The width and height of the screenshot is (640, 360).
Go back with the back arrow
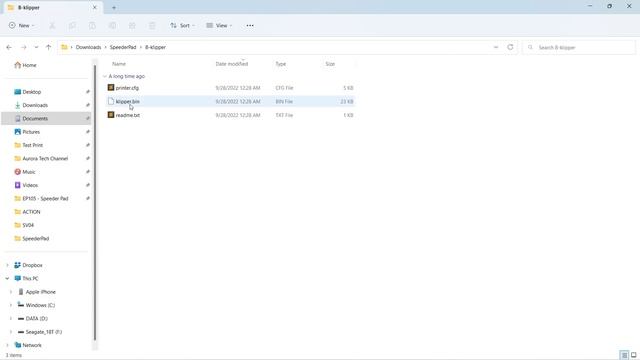pyautogui.click(x=9, y=47)
